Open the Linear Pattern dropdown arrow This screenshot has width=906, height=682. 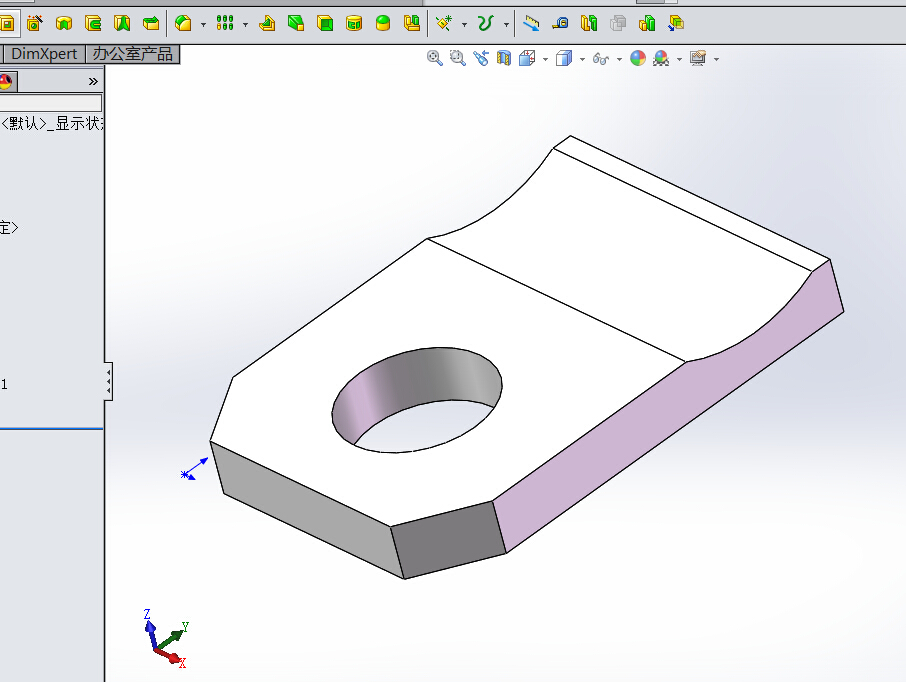[246, 24]
